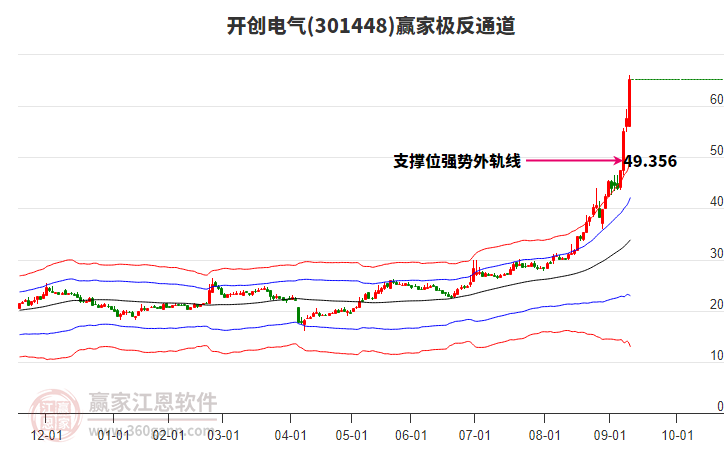Click the 10 price axis label
The width and height of the screenshot is (726, 450).
click(716, 355)
